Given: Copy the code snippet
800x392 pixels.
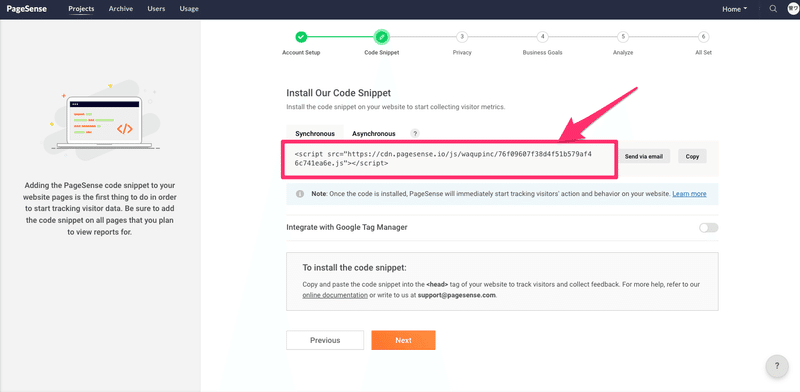Looking at the screenshot, I should coord(692,157).
